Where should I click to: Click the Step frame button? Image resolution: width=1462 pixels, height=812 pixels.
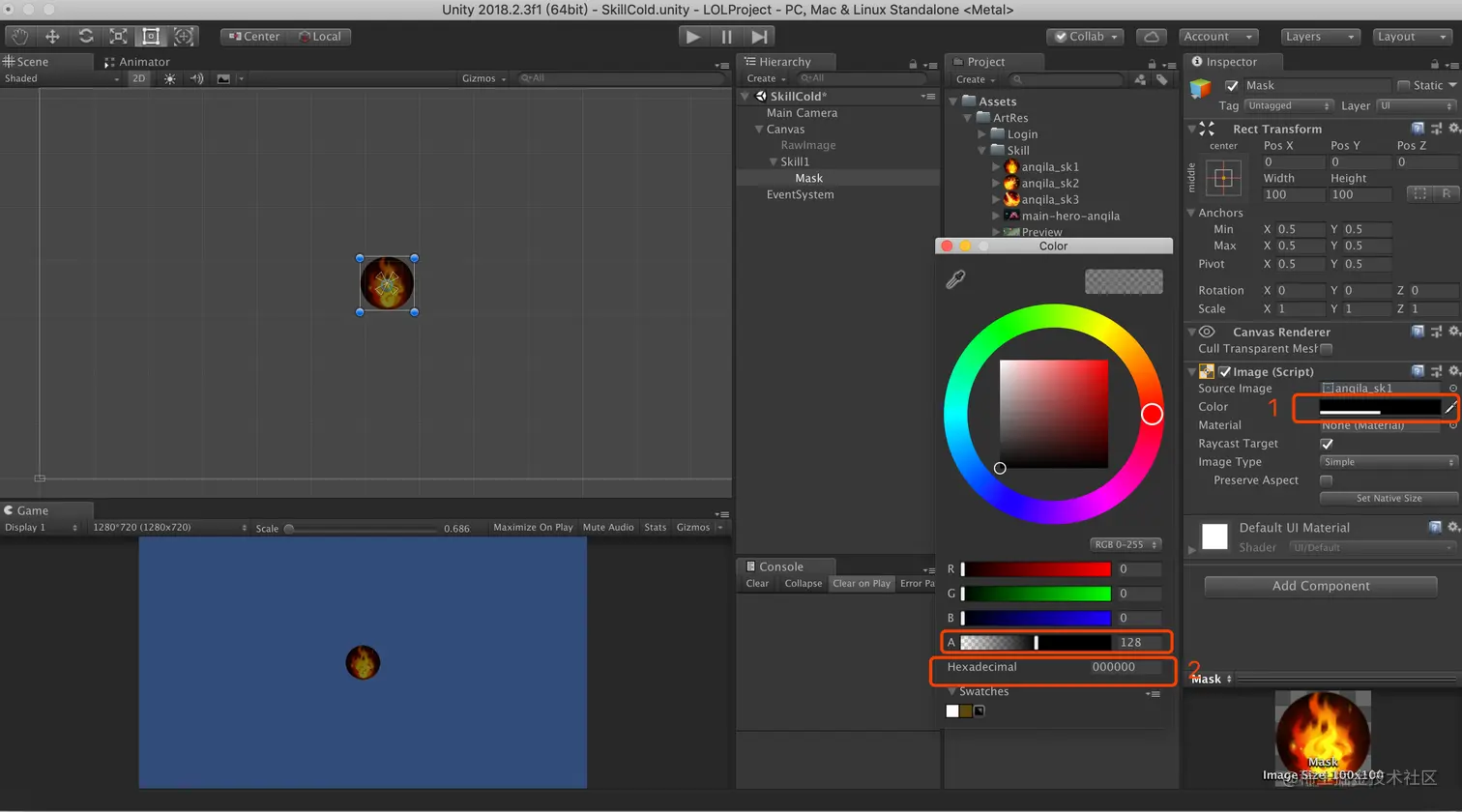tap(760, 37)
